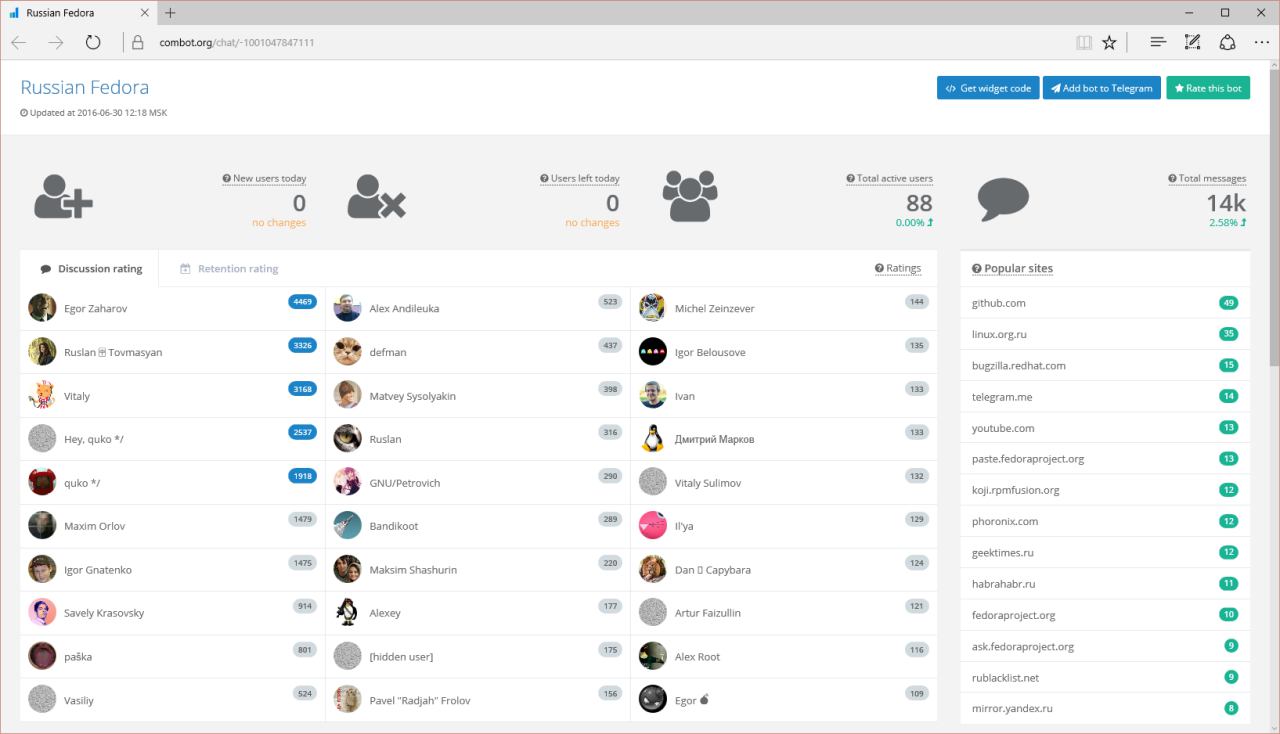The width and height of the screenshot is (1280, 734).
Task: Click Add bot to Telegram button
Action: pyautogui.click(x=1103, y=88)
